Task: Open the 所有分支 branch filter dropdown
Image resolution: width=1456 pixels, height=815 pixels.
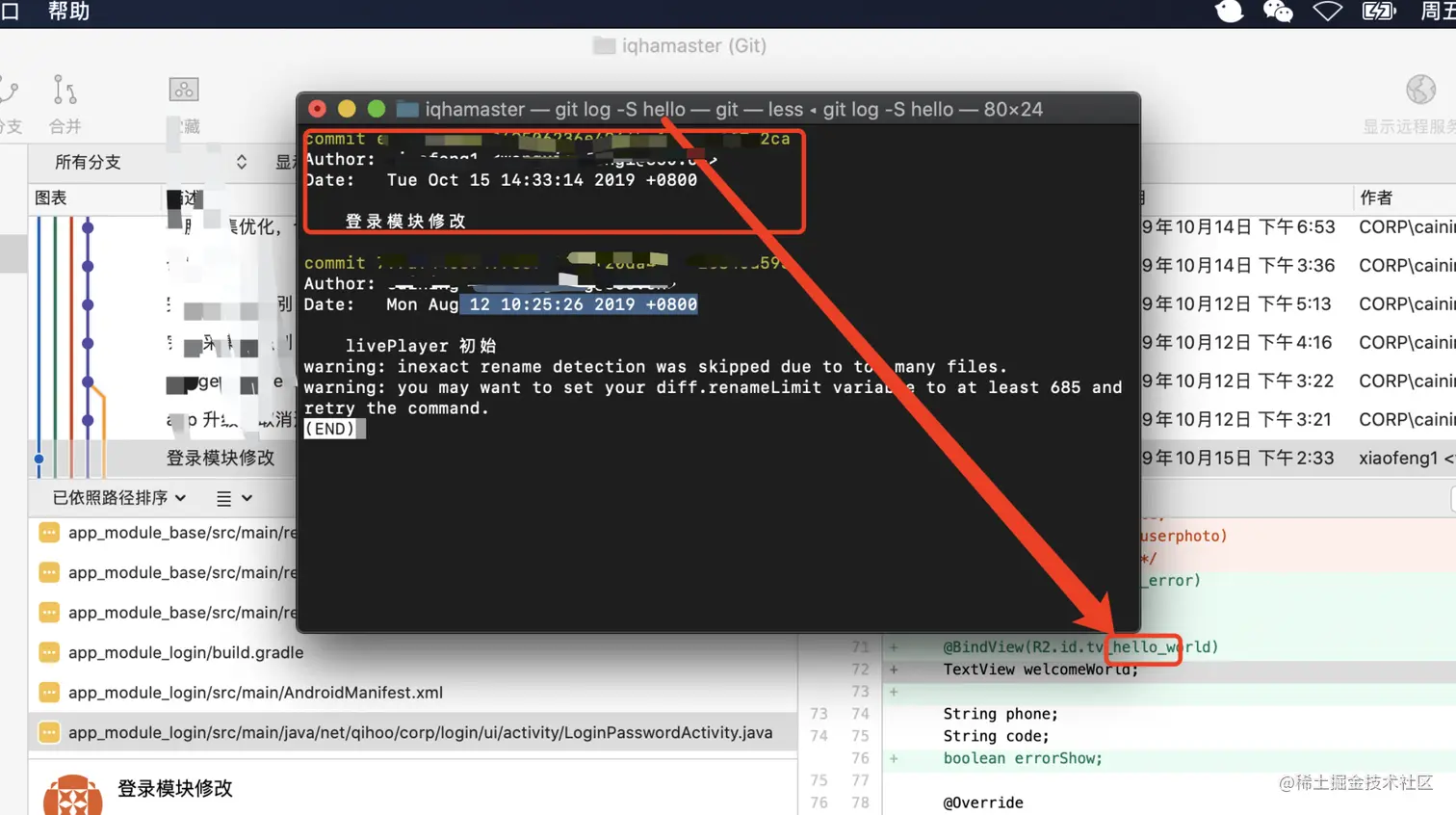Action: pyautogui.click(x=150, y=162)
